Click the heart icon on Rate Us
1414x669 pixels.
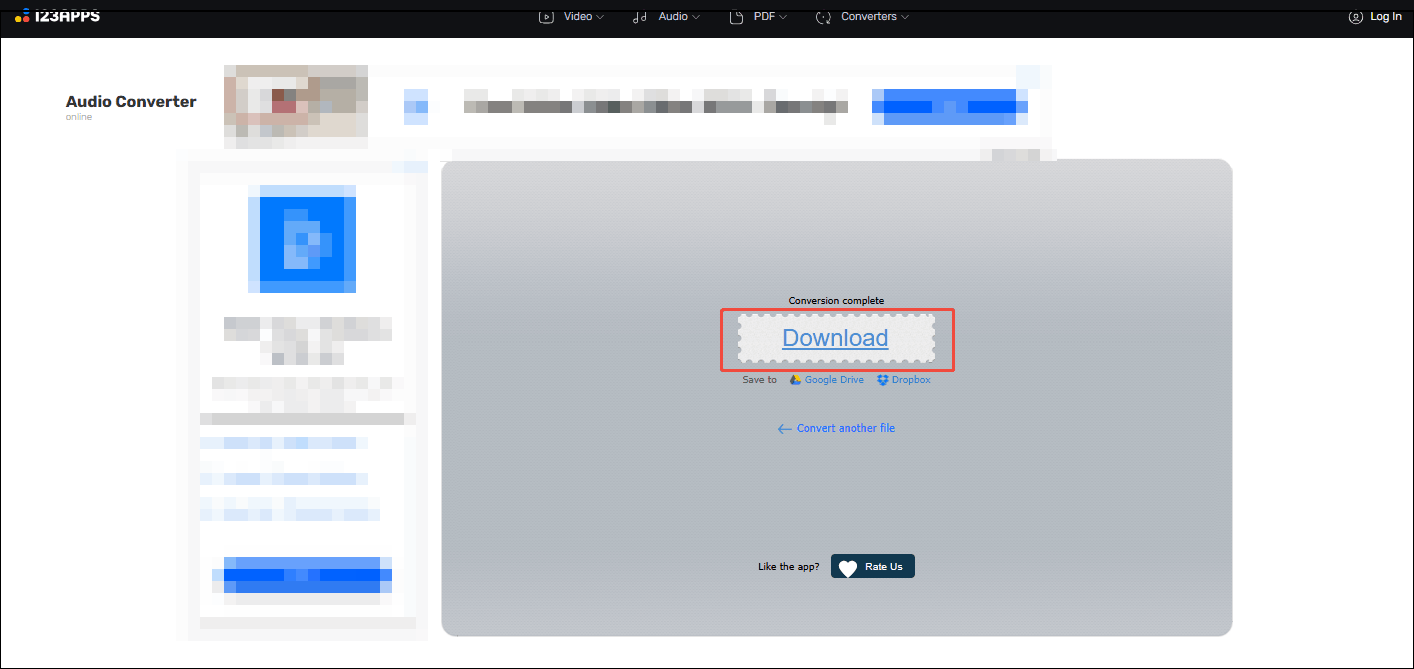[x=848, y=568]
